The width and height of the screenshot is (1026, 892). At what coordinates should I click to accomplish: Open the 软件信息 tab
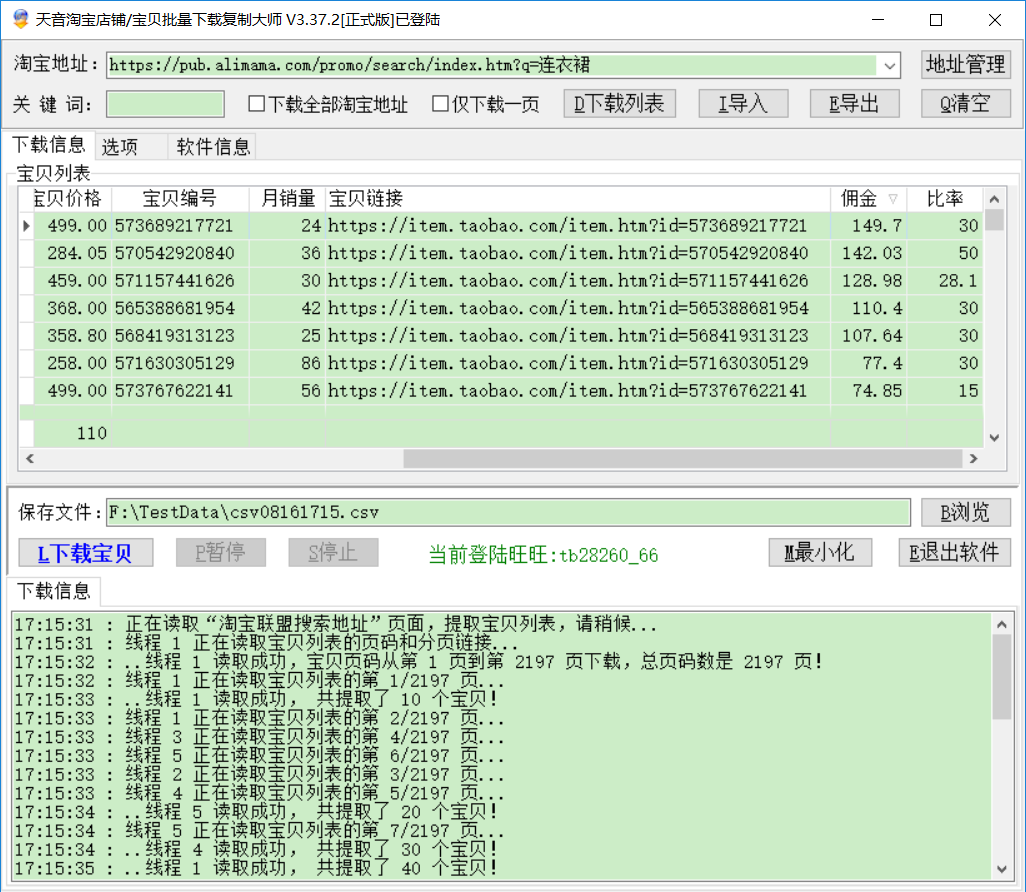(213, 147)
